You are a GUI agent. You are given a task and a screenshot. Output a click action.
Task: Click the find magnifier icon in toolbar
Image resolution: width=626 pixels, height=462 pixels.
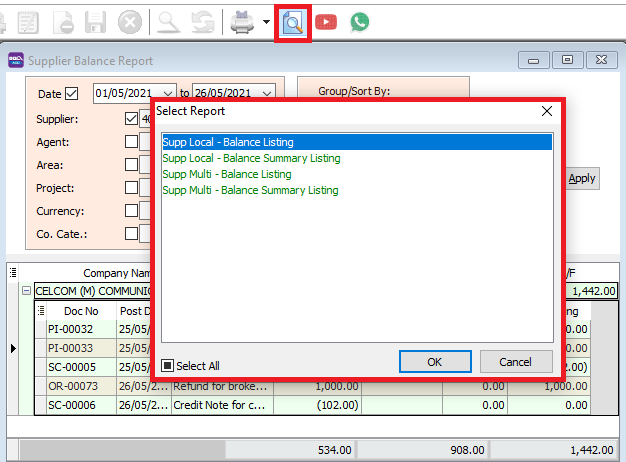pyautogui.click(x=170, y=21)
